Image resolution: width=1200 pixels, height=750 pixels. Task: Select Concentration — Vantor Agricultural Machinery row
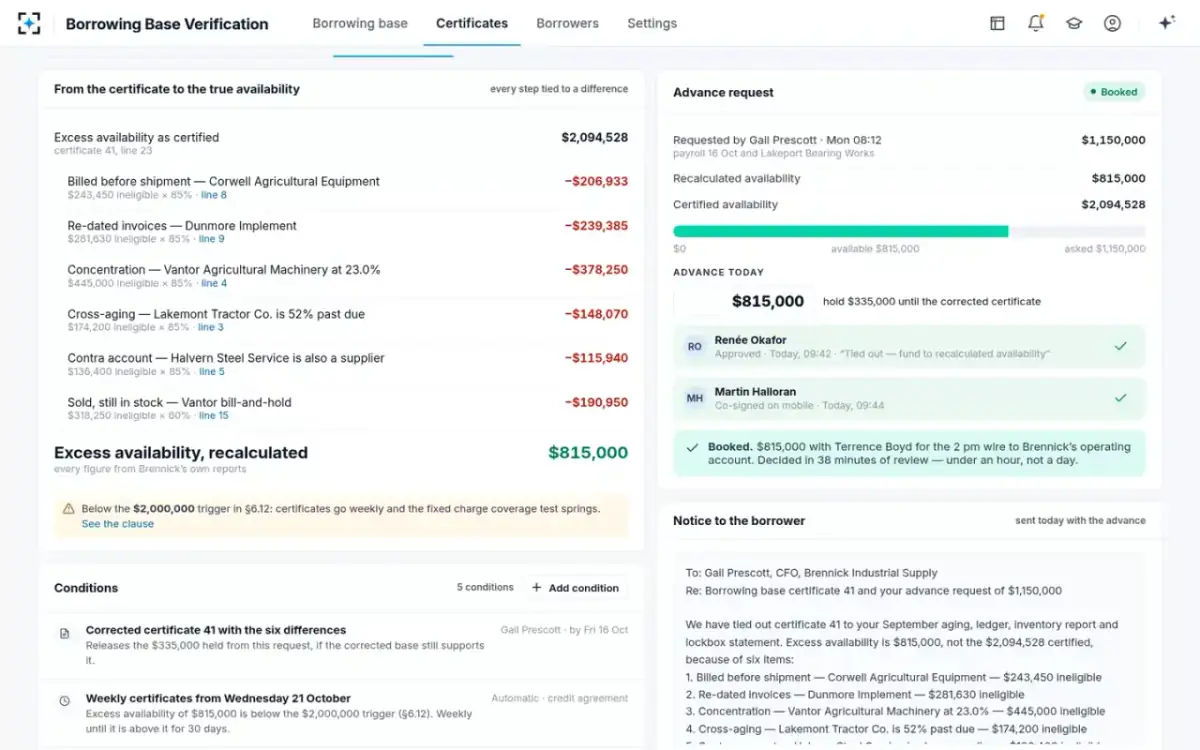pos(341,276)
